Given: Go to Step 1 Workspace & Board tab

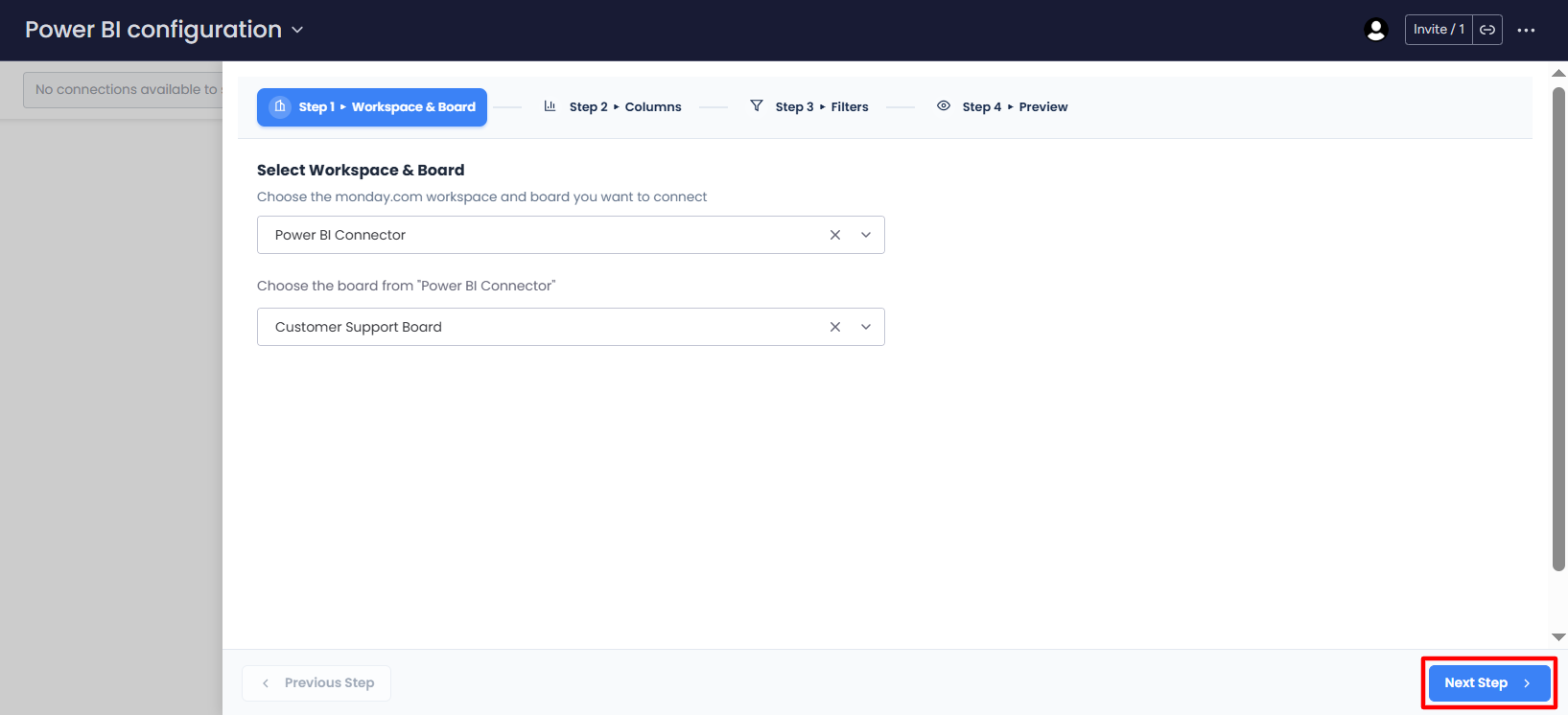Looking at the screenshot, I should tap(372, 107).
